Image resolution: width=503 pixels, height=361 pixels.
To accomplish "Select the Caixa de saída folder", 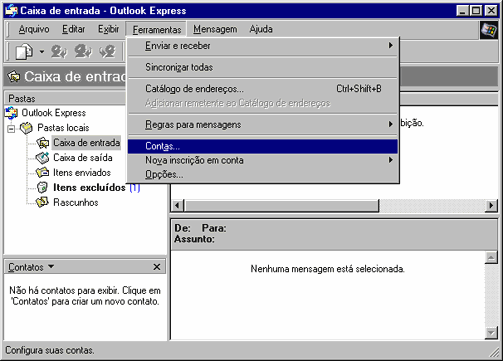I will coord(83,158).
